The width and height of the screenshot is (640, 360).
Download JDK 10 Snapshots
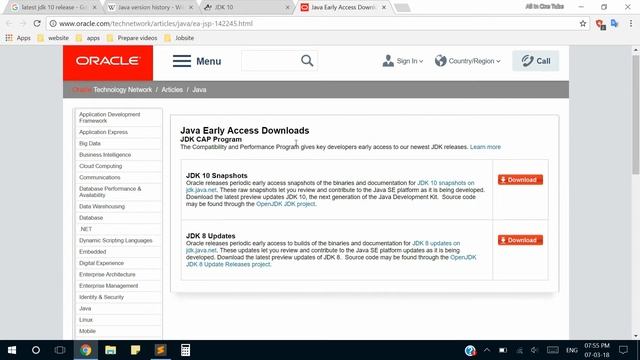click(520, 180)
